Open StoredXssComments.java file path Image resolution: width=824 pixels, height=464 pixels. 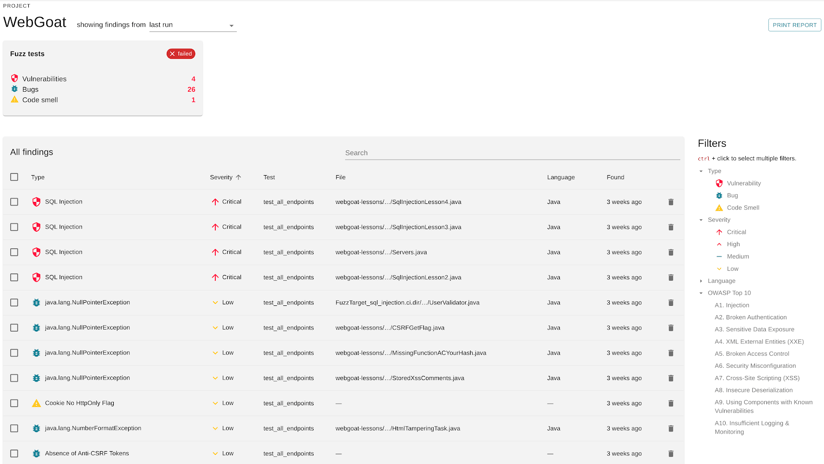point(399,378)
